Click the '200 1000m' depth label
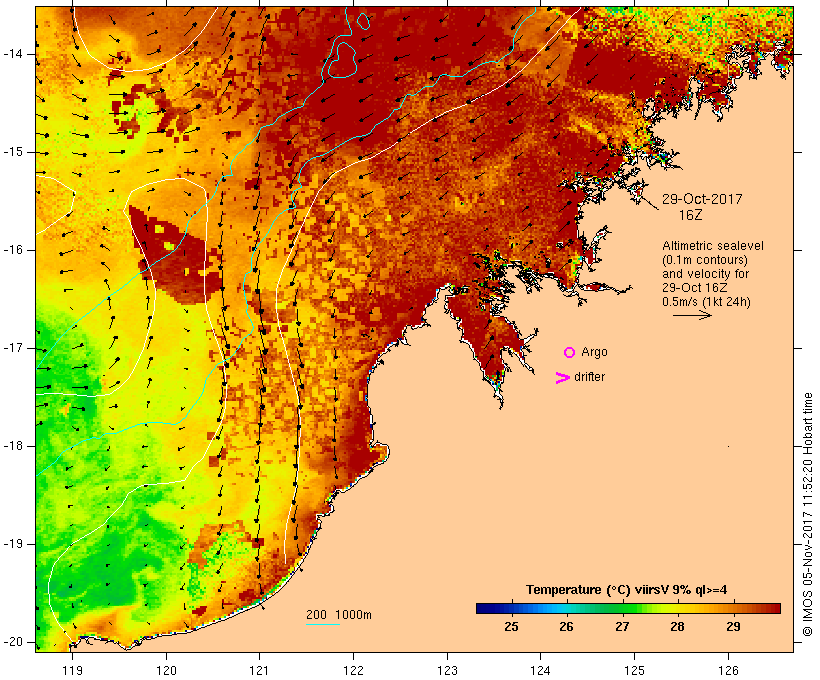This screenshot has width=820, height=680. tap(339, 615)
